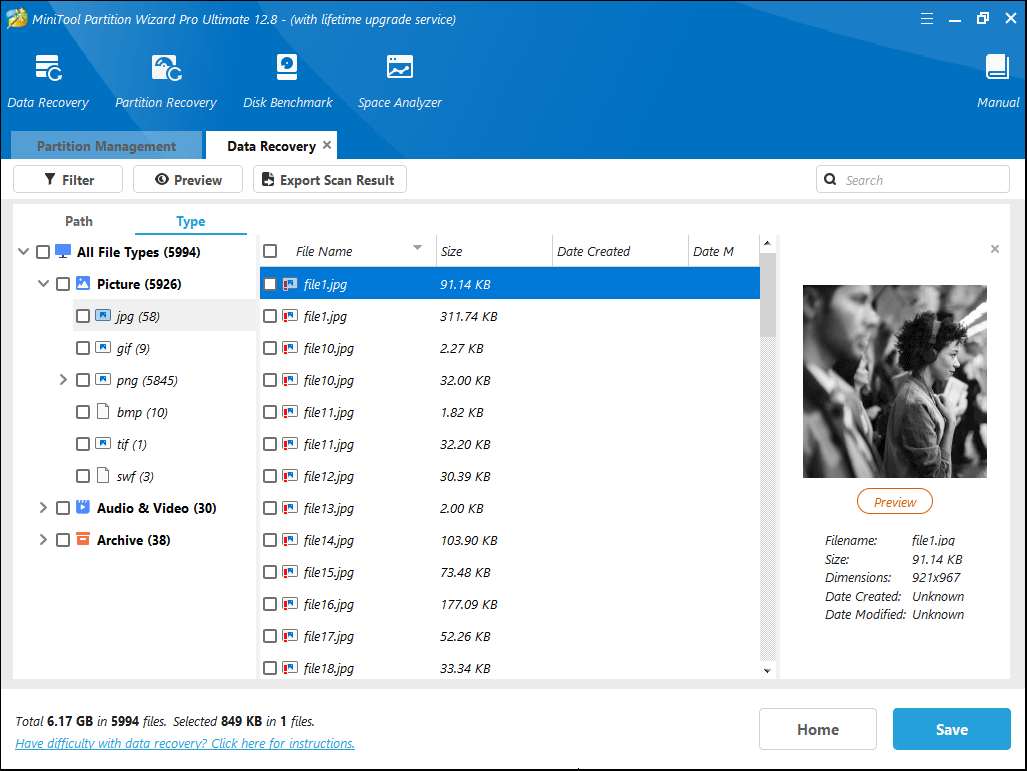Expand the Audio & Video category

[x=43, y=508]
